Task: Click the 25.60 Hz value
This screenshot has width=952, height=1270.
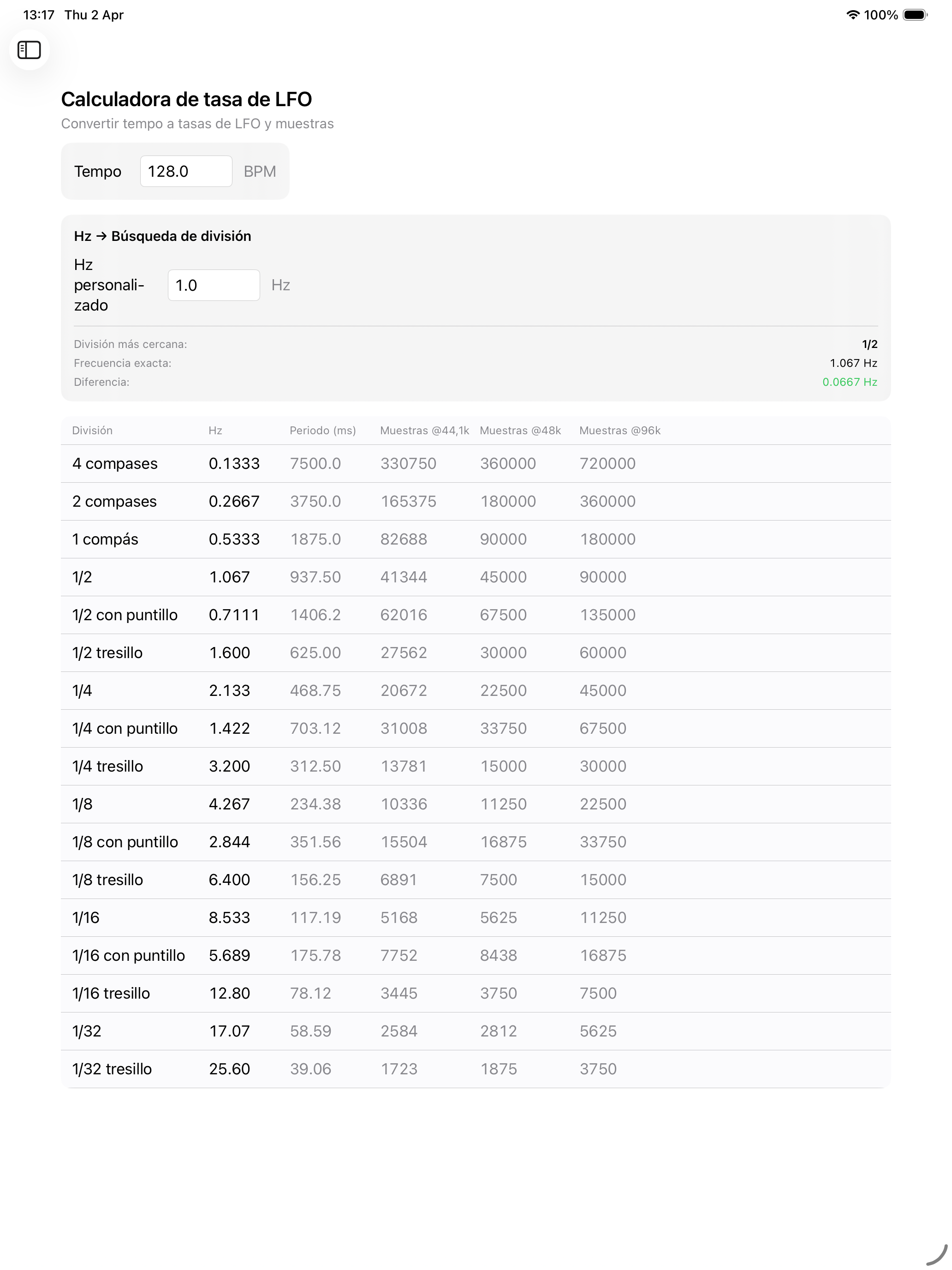Action: [230, 1069]
